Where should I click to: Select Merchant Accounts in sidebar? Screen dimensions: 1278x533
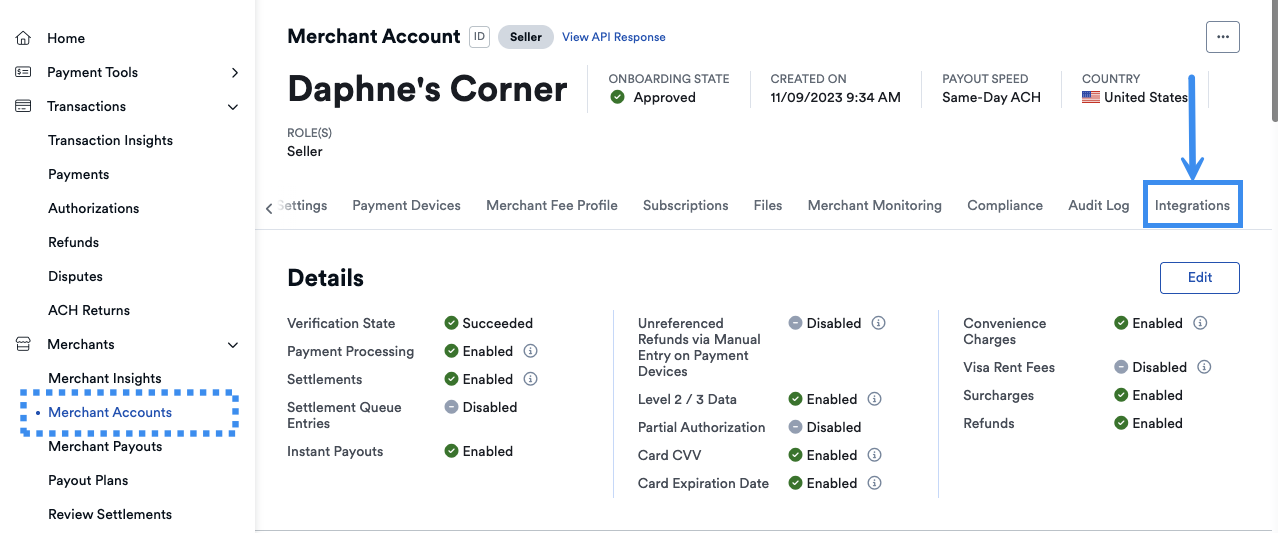pyautogui.click(x=110, y=412)
